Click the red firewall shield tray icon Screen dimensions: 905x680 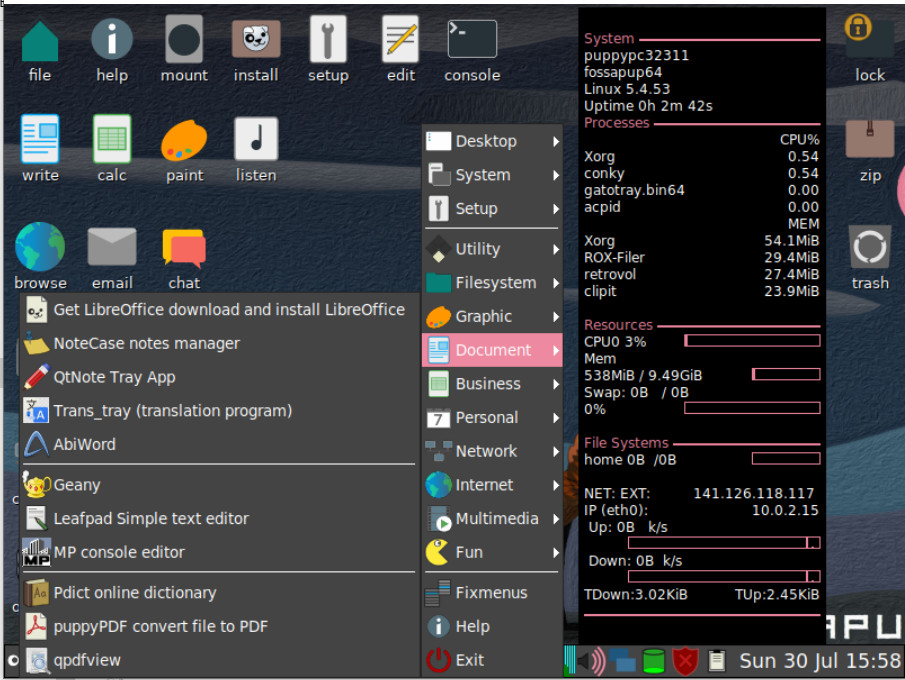685,661
